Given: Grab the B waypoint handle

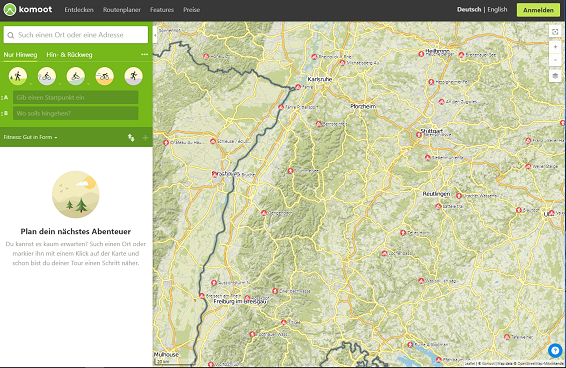Looking at the screenshot, I should point(4,113).
